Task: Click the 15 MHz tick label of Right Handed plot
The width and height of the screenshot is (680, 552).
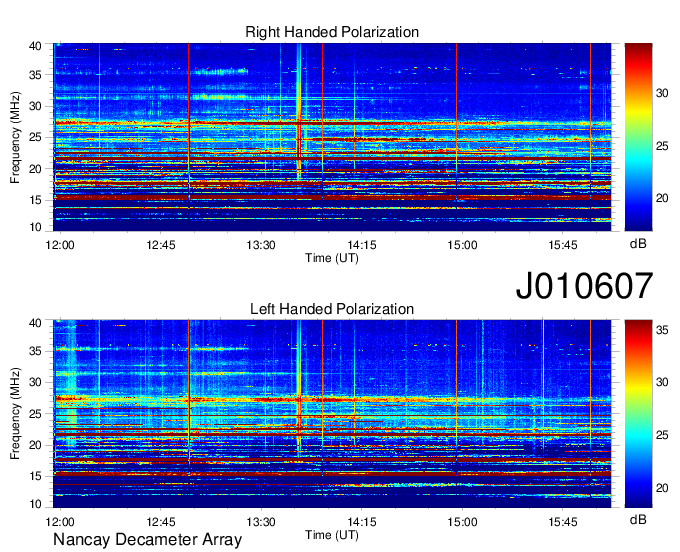Action: click(x=35, y=200)
